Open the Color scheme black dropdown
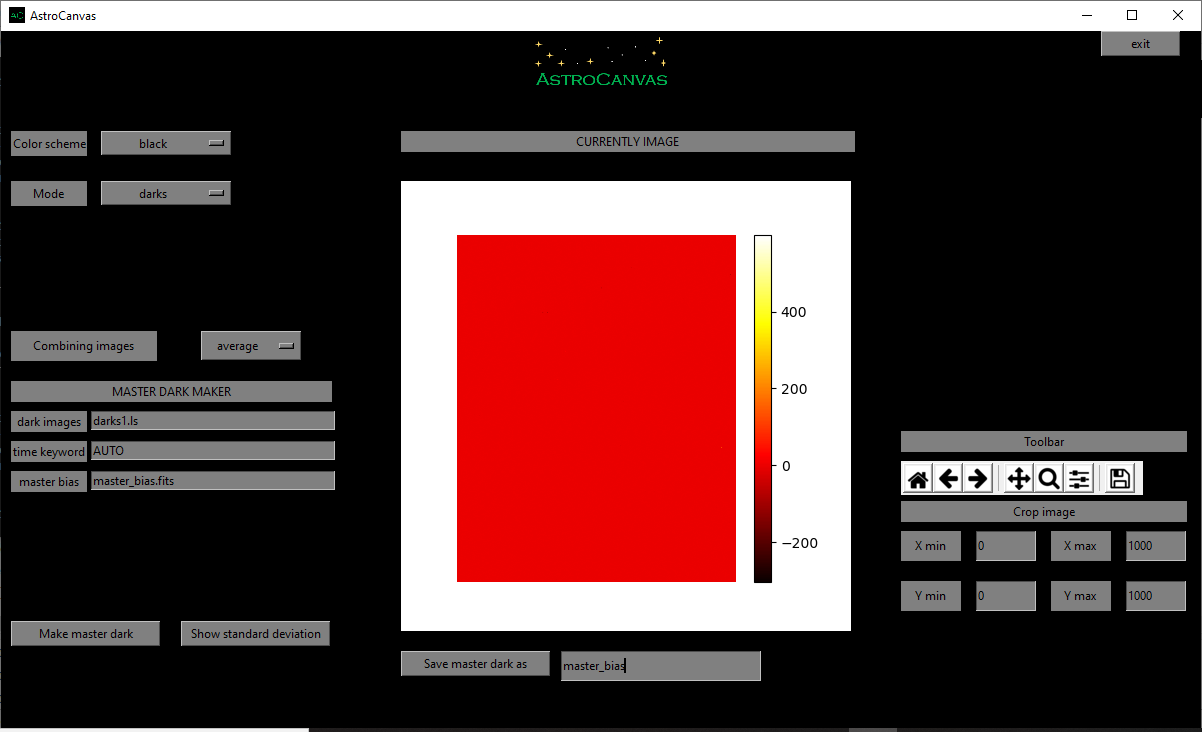The image size is (1202, 732). pyautogui.click(x=166, y=143)
